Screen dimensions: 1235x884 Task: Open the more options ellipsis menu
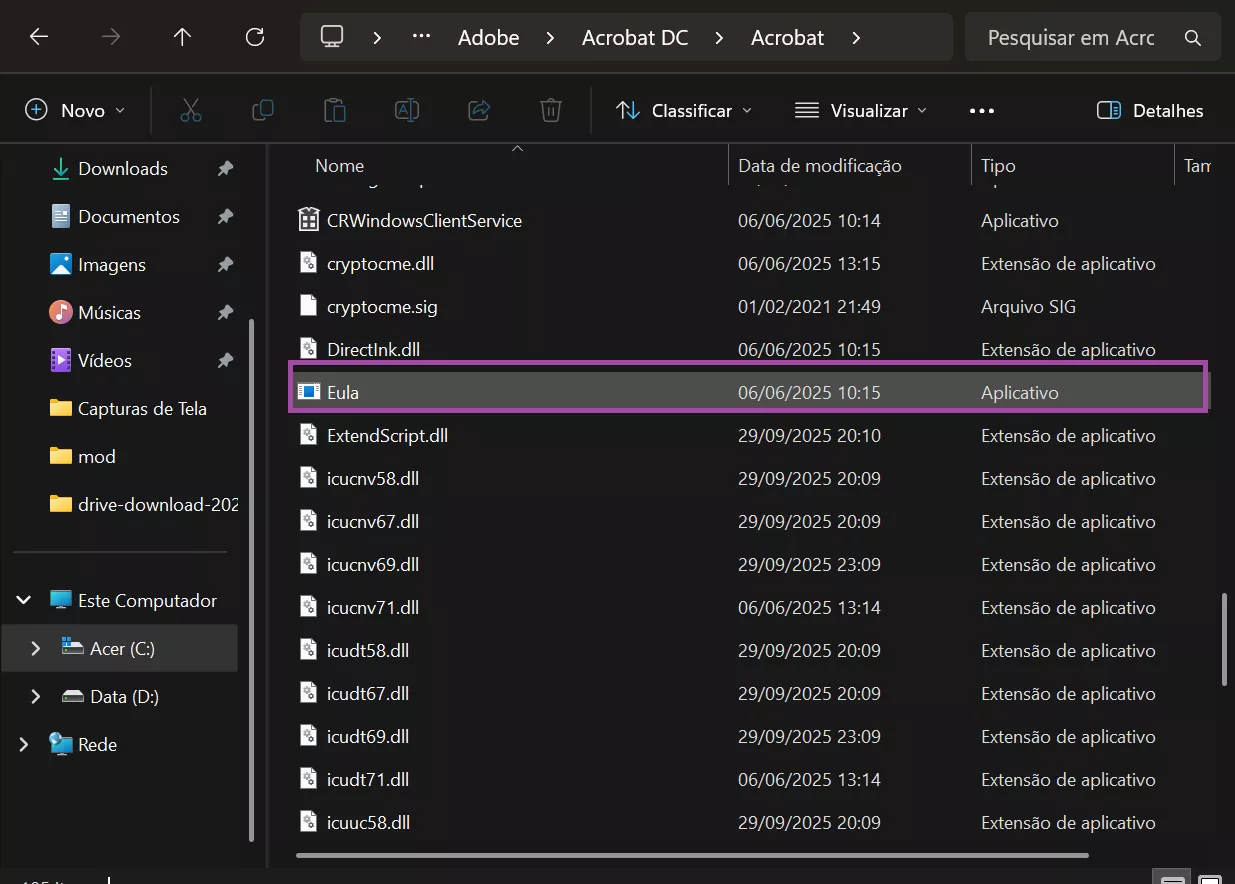click(x=982, y=111)
